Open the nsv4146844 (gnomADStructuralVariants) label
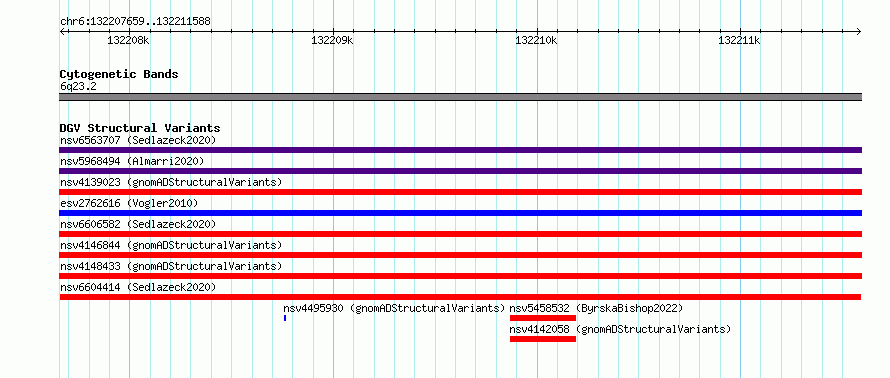The height and width of the screenshot is (378, 890). tap(171, 245)
